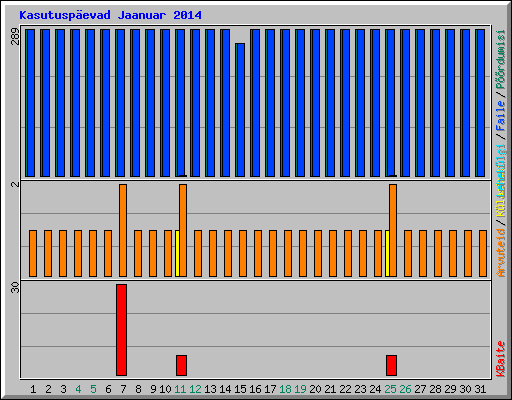The height and width of the screenshot is (400, 512).
Task: Click the orange Arvuteid legend label
Action: click(x=501, y=253)
